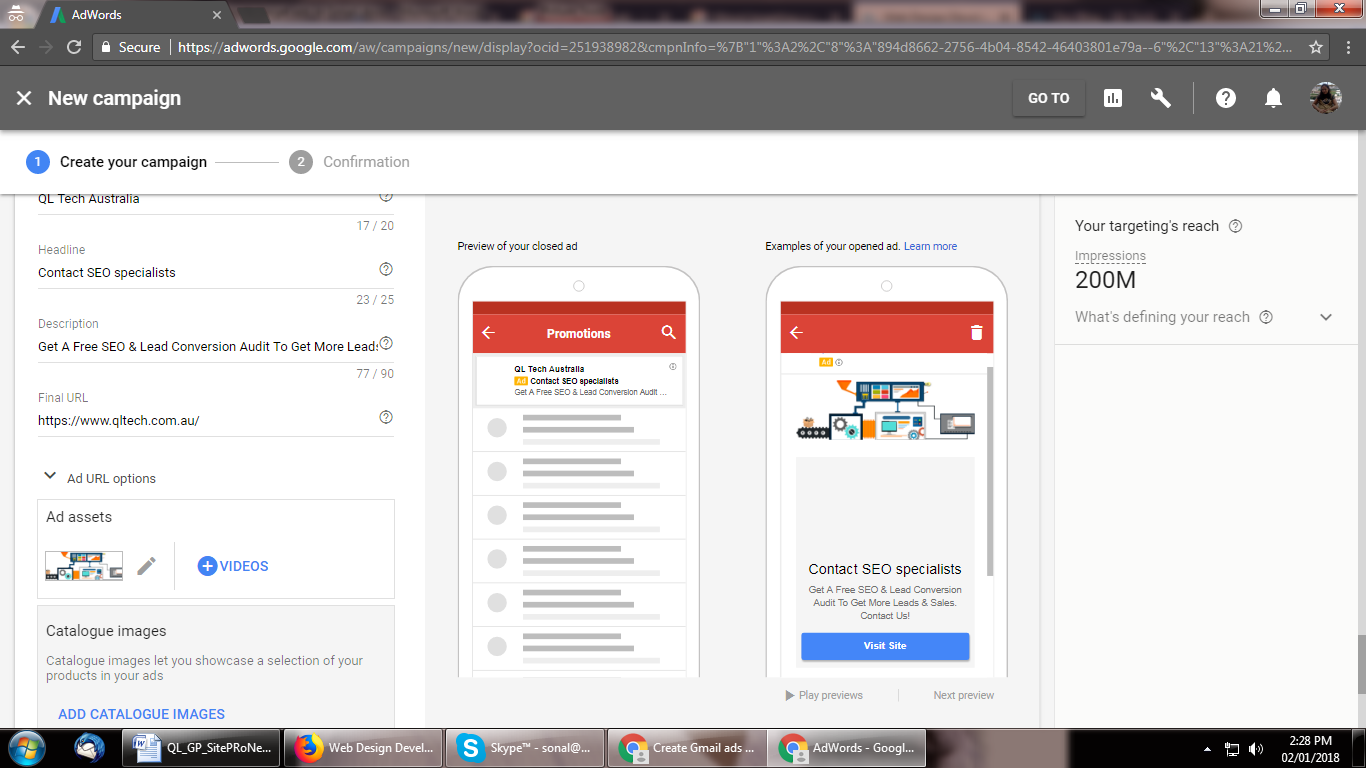Open Skype from the Windows taskbar
Screen dimensions: 1366x768
coord(524,747)
